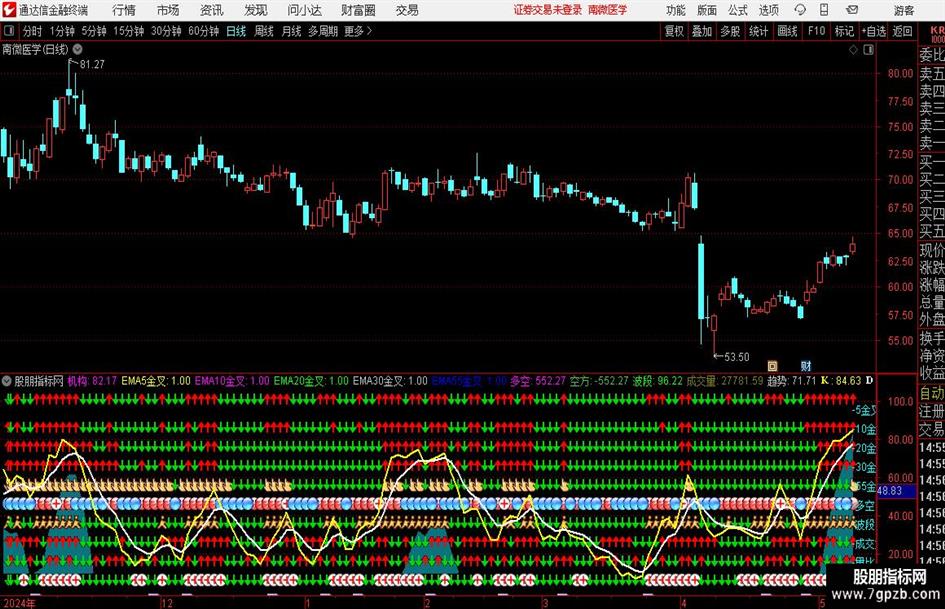
Task: Click the 画线 drawing toolbar button
Action: [787, 31]
